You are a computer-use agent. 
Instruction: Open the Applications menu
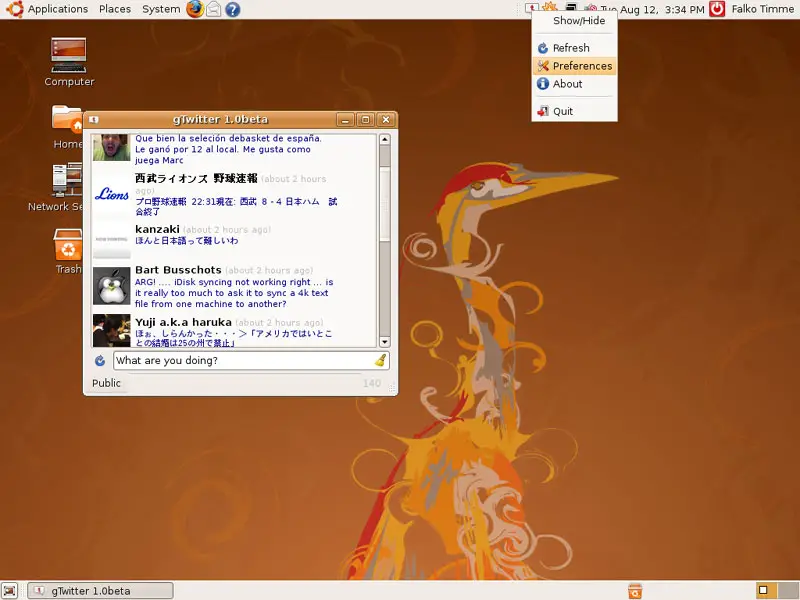click(58, 9)
